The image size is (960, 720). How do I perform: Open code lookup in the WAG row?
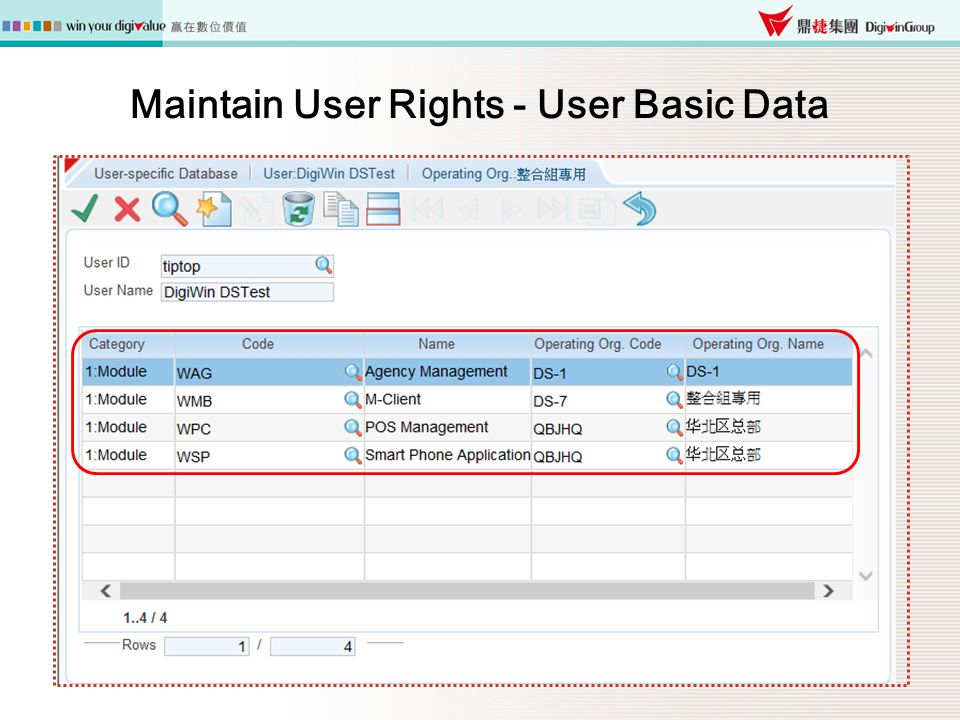point(353,372)
